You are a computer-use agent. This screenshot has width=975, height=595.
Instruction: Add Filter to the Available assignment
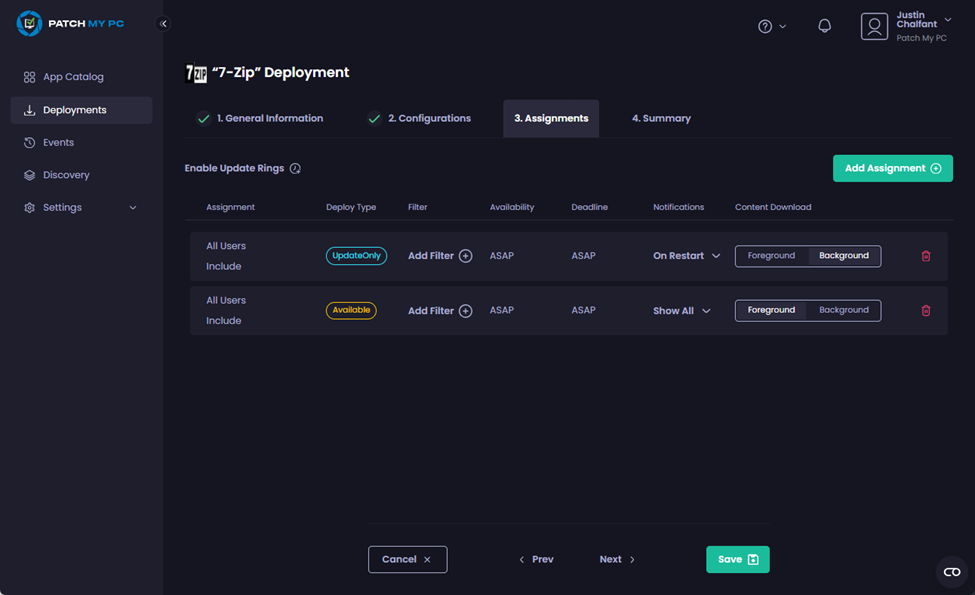[x=440, y=311]
